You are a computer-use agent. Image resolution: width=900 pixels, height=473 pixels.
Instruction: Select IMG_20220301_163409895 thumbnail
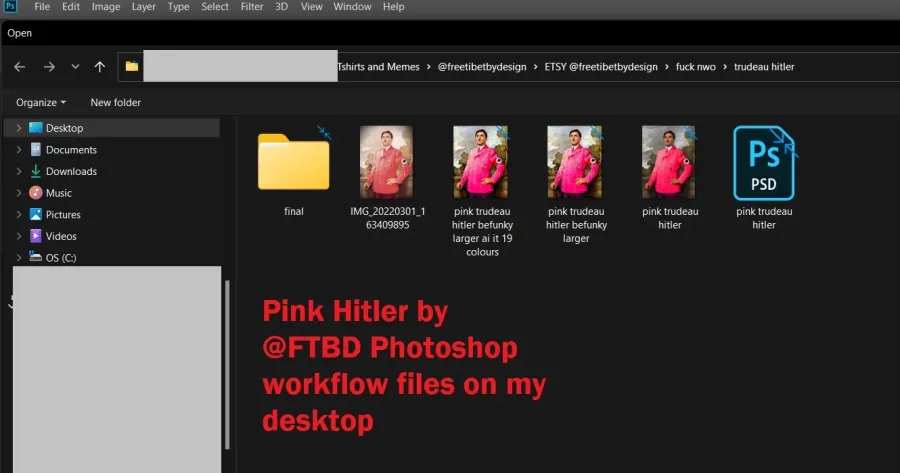click(x=386, y=162)
